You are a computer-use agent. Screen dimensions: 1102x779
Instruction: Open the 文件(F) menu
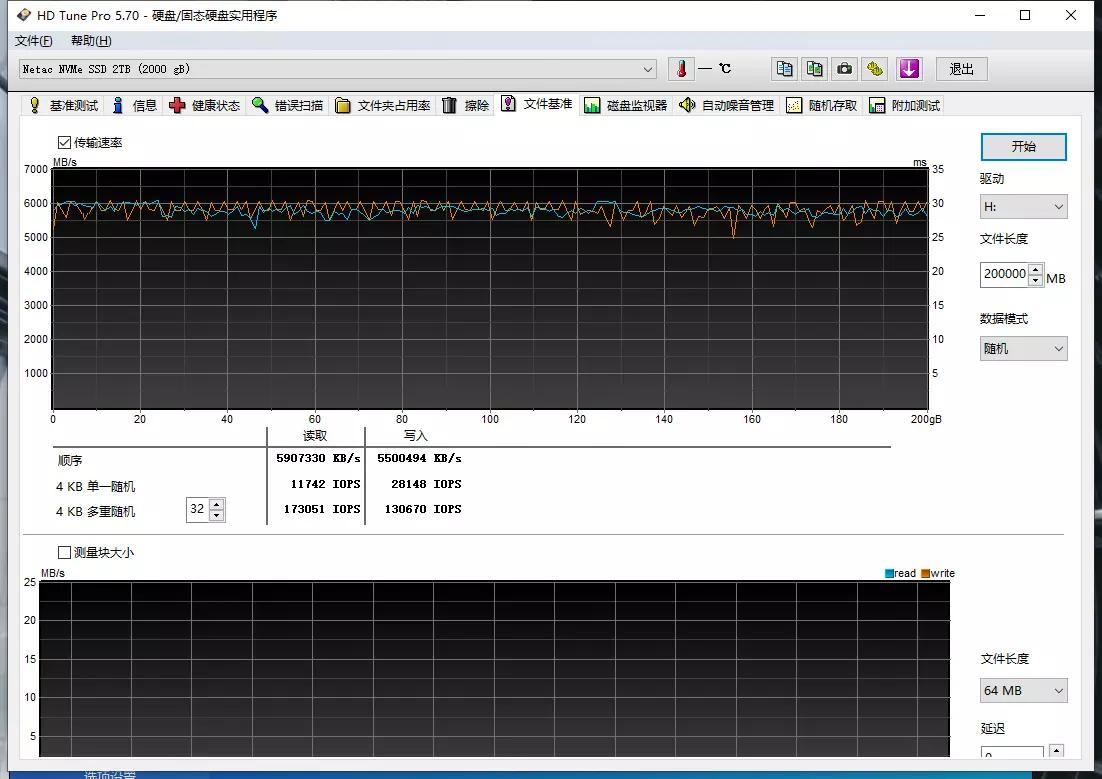click(x=34, y=41)
